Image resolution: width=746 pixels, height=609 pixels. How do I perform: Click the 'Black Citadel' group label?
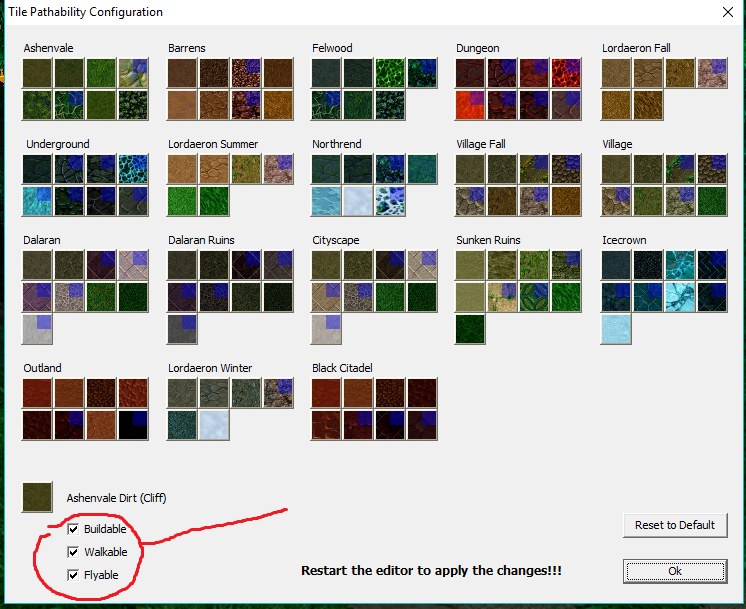coord(342,368)
